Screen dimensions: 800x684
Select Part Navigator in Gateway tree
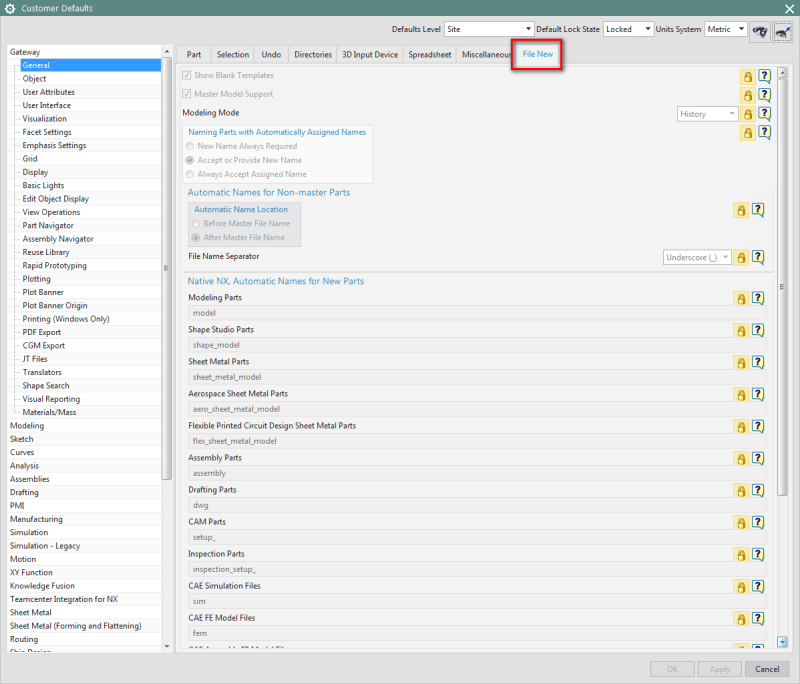48,225
